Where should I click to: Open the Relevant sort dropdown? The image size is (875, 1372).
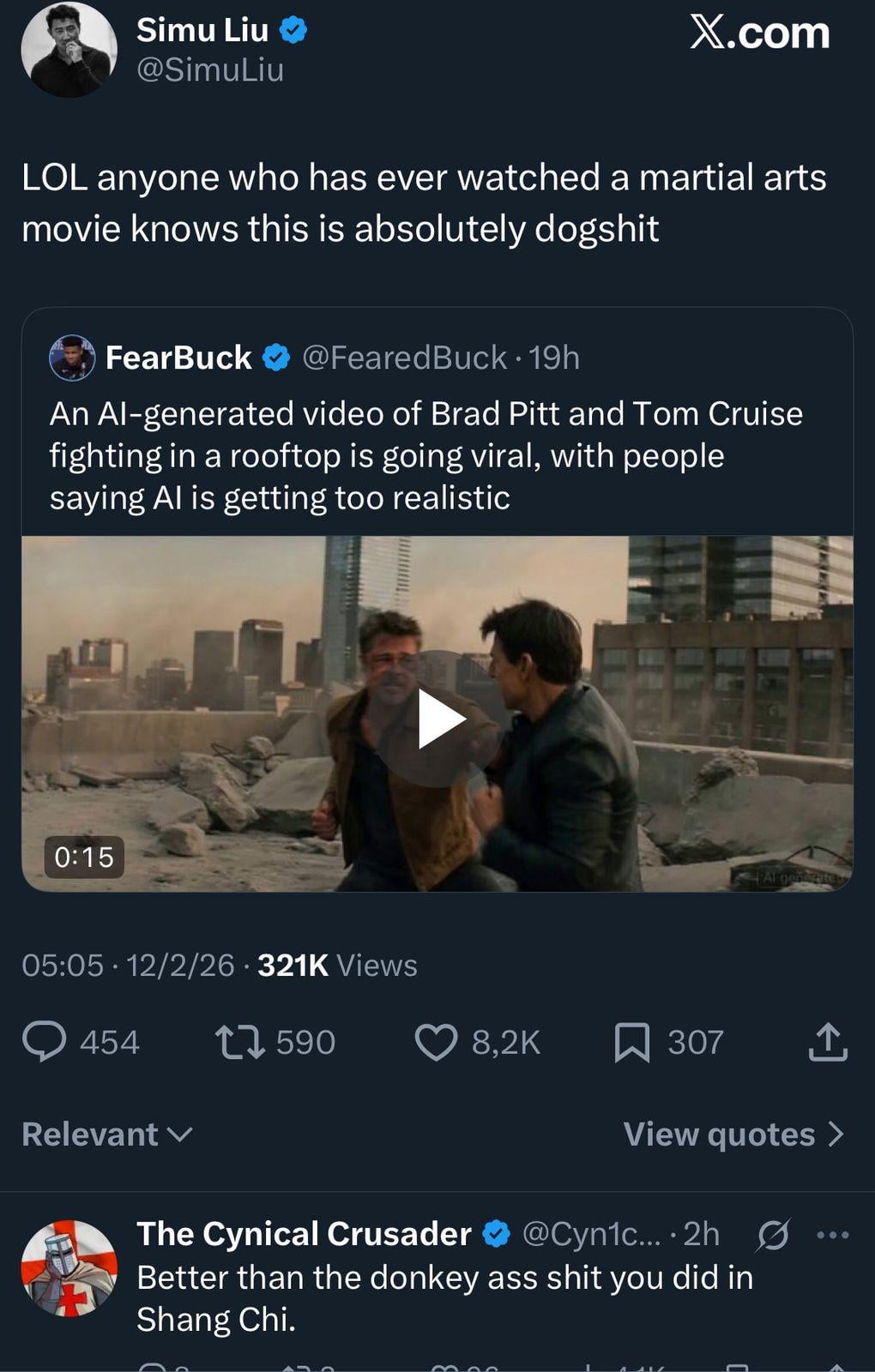coord(106,1134)
